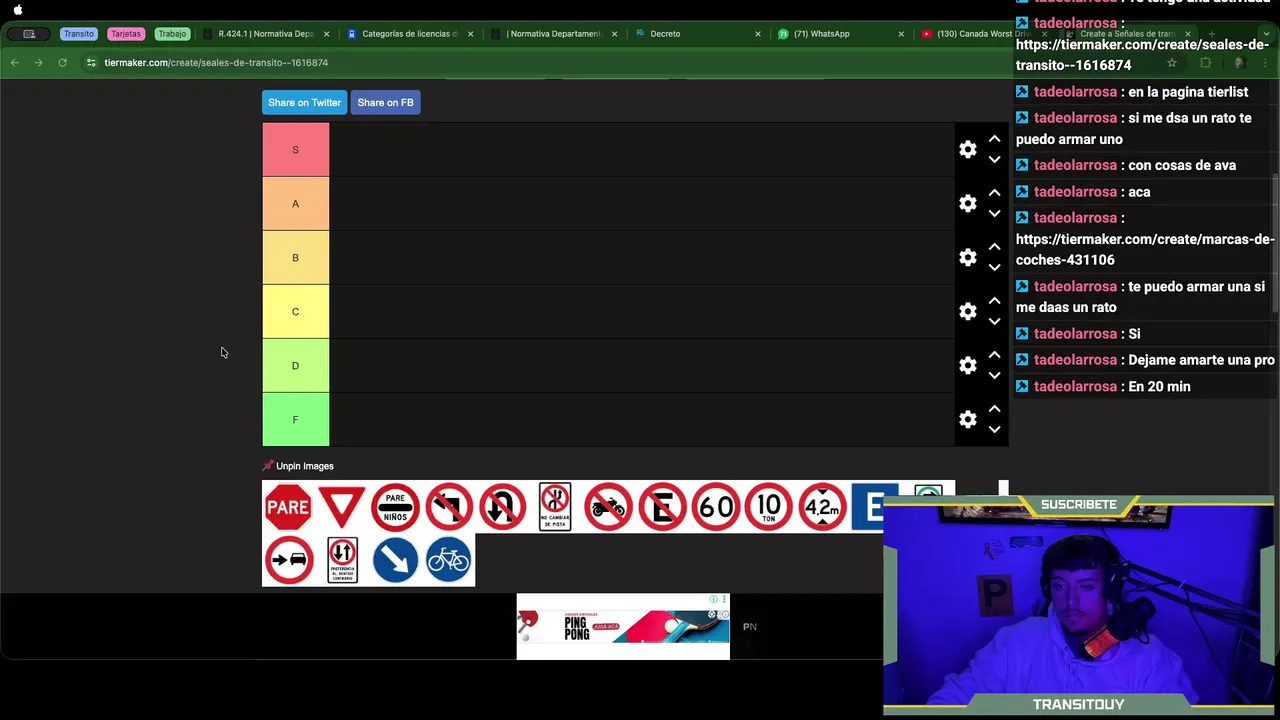Open settings gear for tier B
1280x720 pixels.
(x=967, y=257)
